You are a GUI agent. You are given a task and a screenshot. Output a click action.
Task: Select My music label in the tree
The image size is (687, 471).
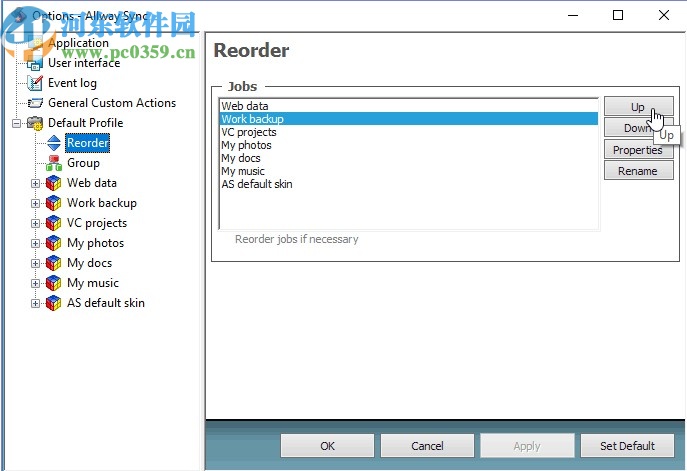point(93,283)
